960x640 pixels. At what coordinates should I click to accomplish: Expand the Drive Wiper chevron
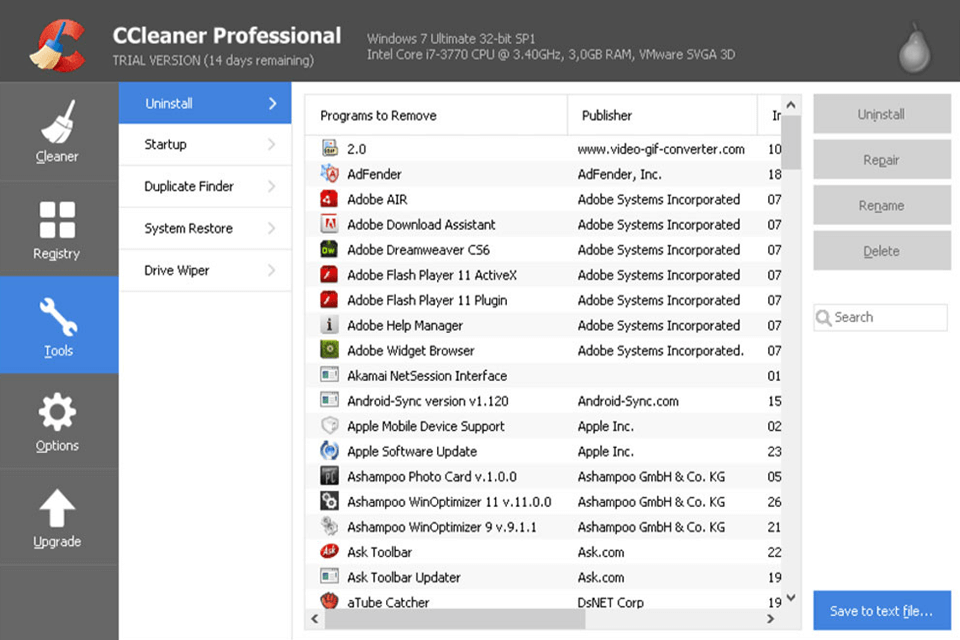pyautogui.click(x=271, y=271)
